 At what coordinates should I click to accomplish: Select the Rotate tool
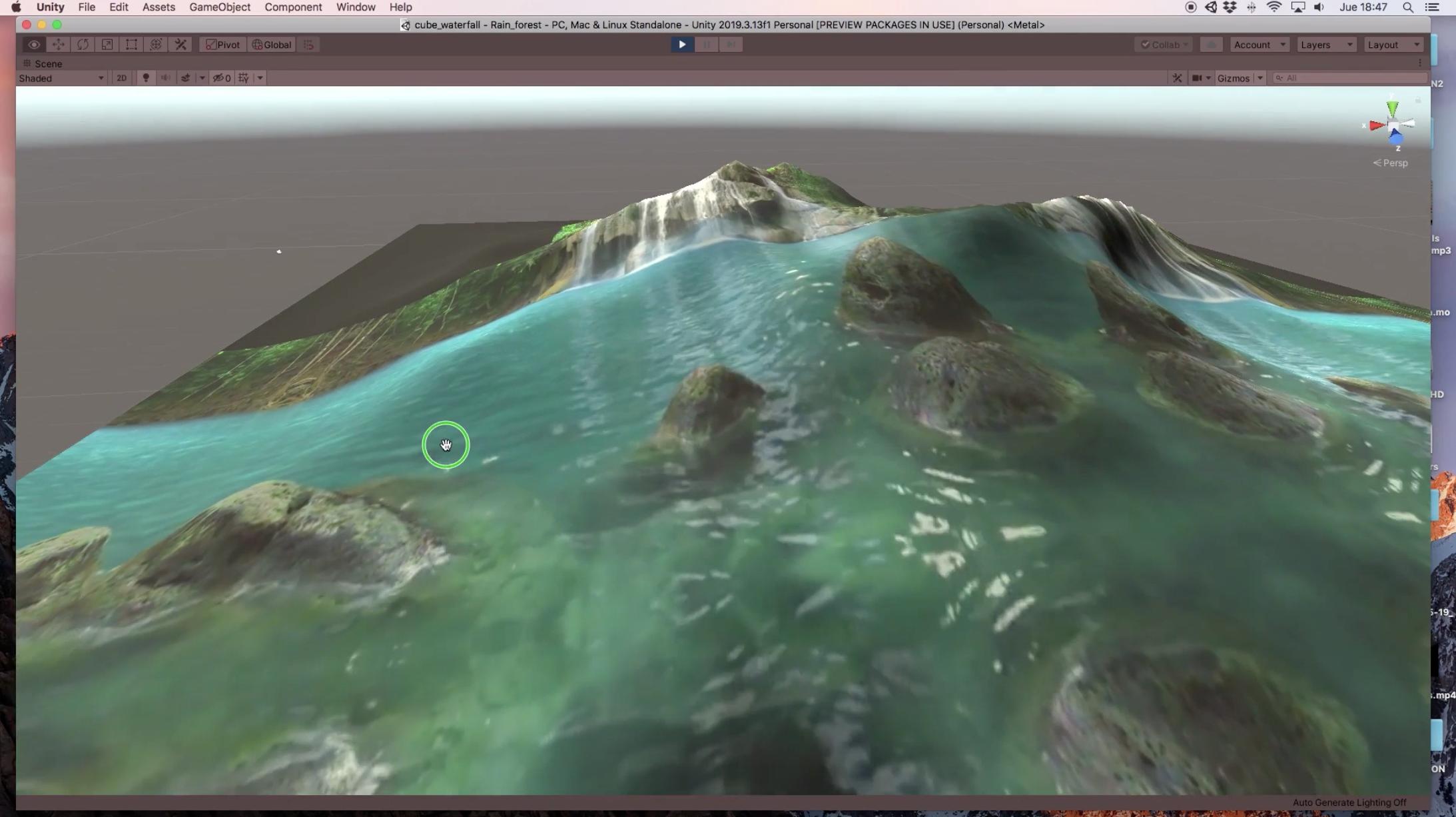click(x=83, y=45)
